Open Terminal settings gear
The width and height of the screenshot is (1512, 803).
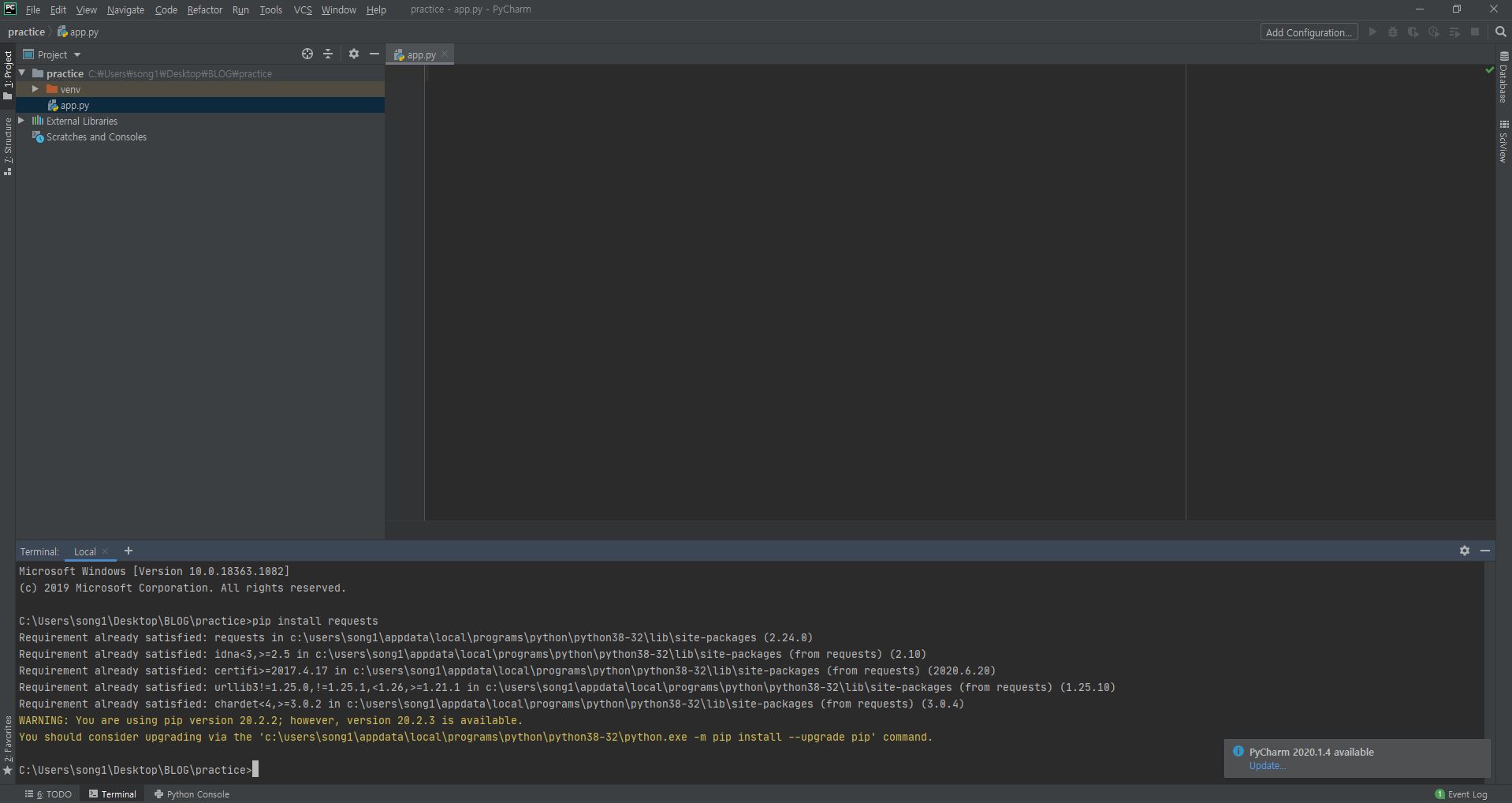point(1465,551)
